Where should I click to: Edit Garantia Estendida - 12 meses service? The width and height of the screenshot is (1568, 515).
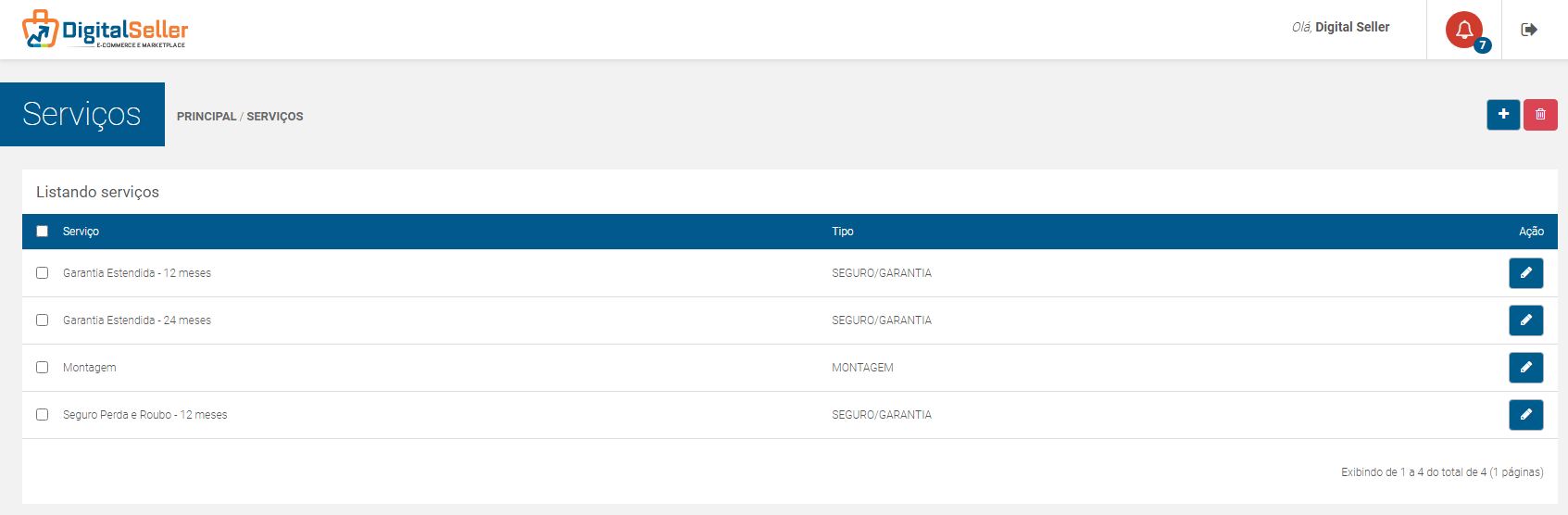pyautogui.click(x=1525, y=273)
